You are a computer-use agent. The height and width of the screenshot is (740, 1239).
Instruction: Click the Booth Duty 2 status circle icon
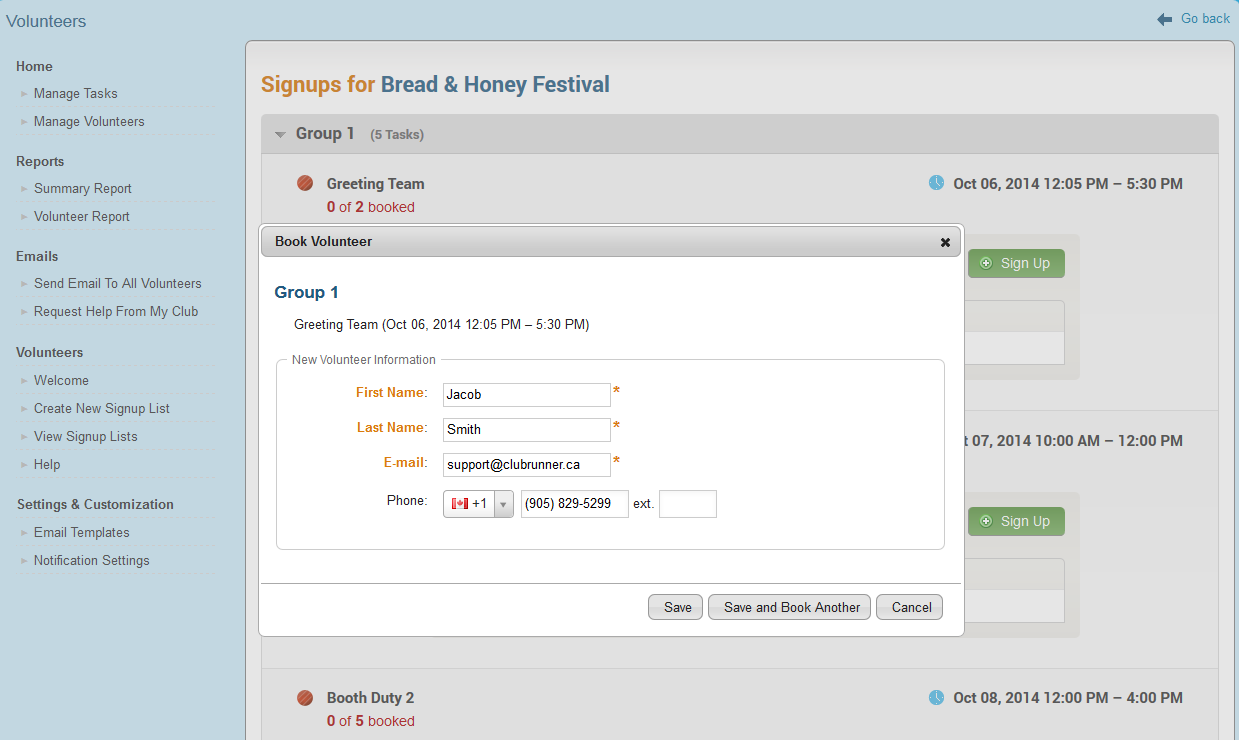tap(305, 698)
